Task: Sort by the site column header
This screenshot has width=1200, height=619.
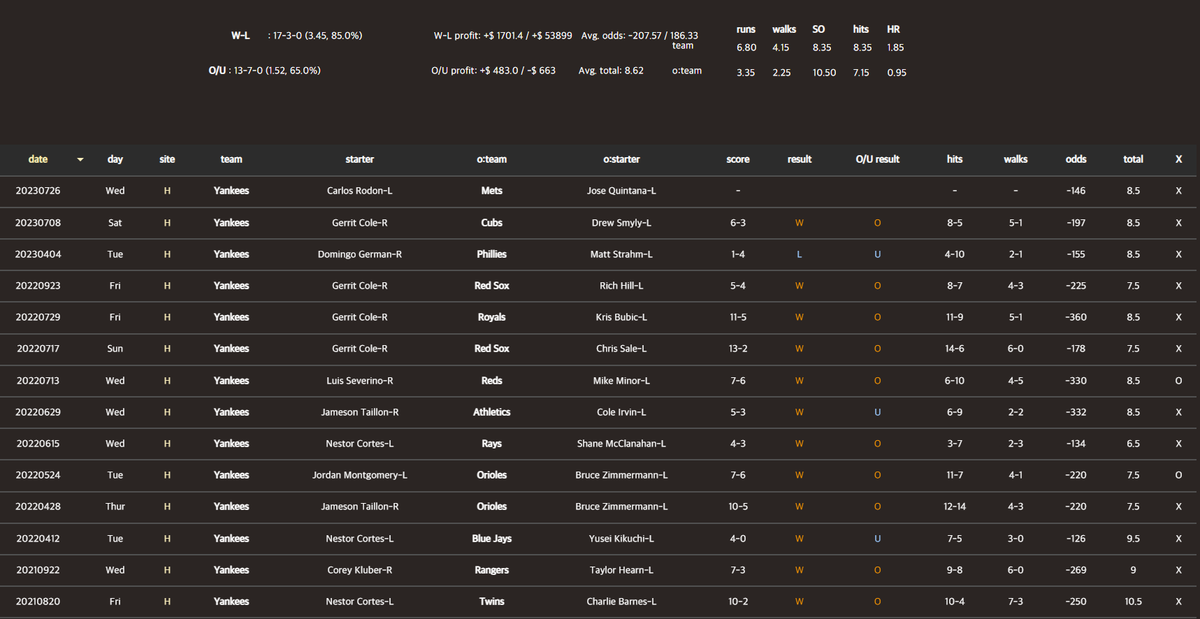Action: (x=167, y=159)
